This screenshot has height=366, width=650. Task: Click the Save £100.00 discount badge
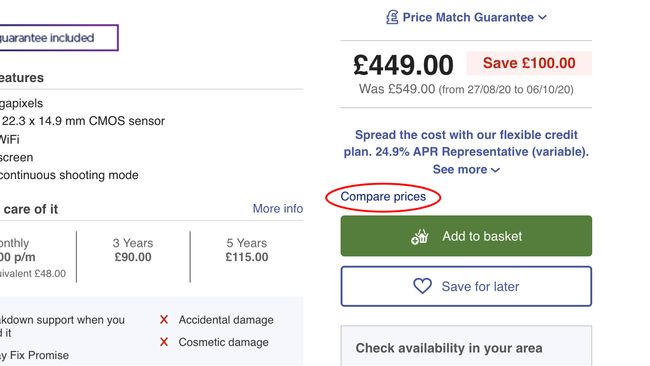pyautogui.click(x=529, y=63)
